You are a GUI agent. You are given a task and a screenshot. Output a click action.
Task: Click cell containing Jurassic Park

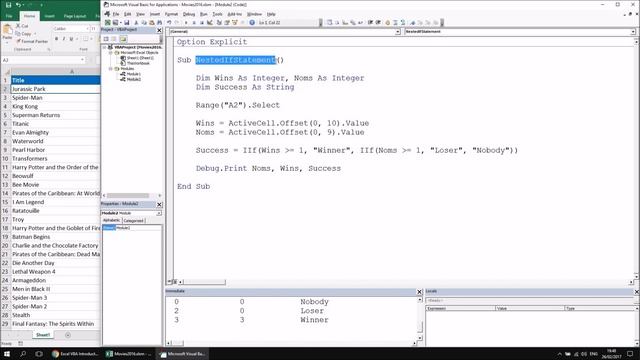click(x=56, y=89)
